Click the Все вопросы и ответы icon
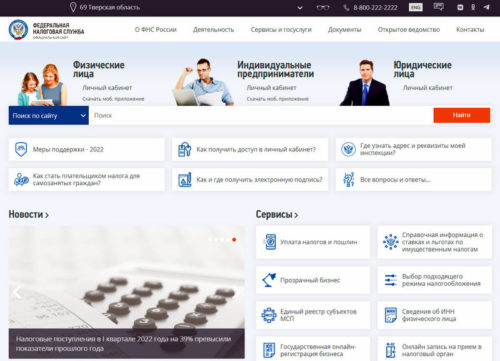This screenshot has height=361, width=500. 349,179
